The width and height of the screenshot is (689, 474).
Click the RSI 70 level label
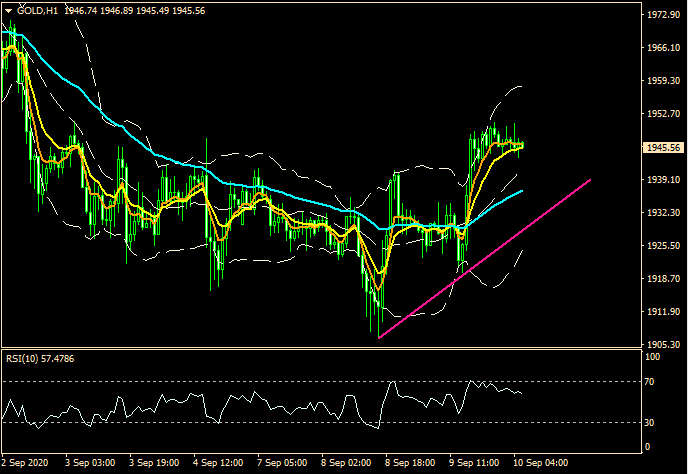tap(649, 382)
